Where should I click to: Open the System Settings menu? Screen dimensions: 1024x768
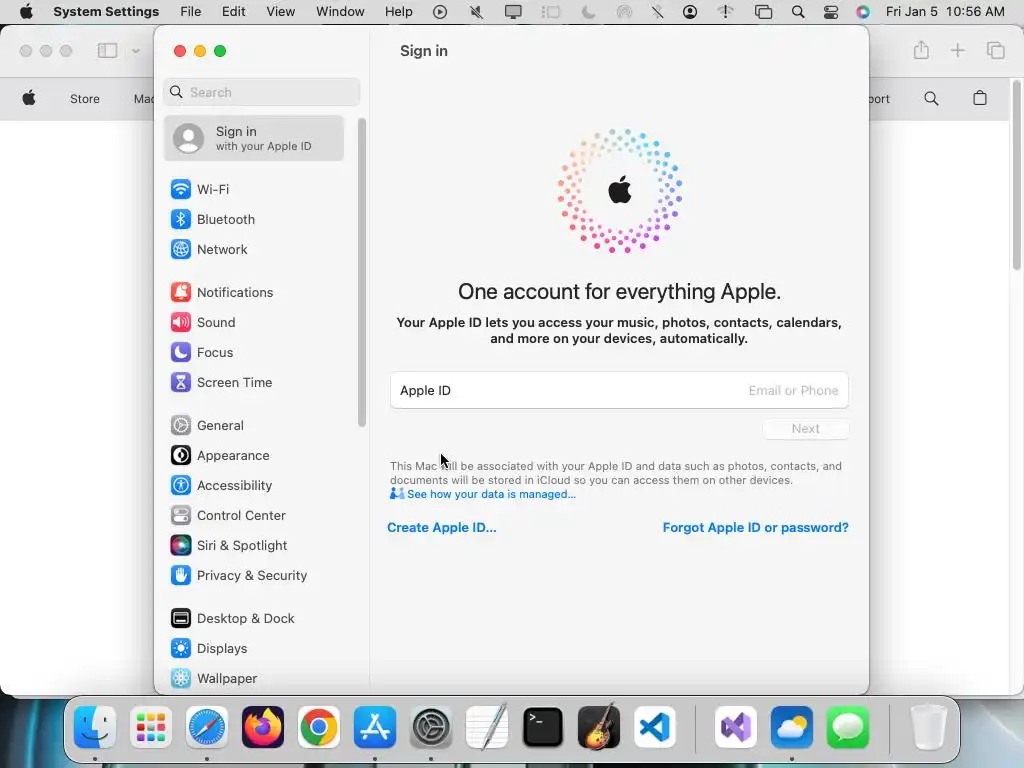pos(106,12)
